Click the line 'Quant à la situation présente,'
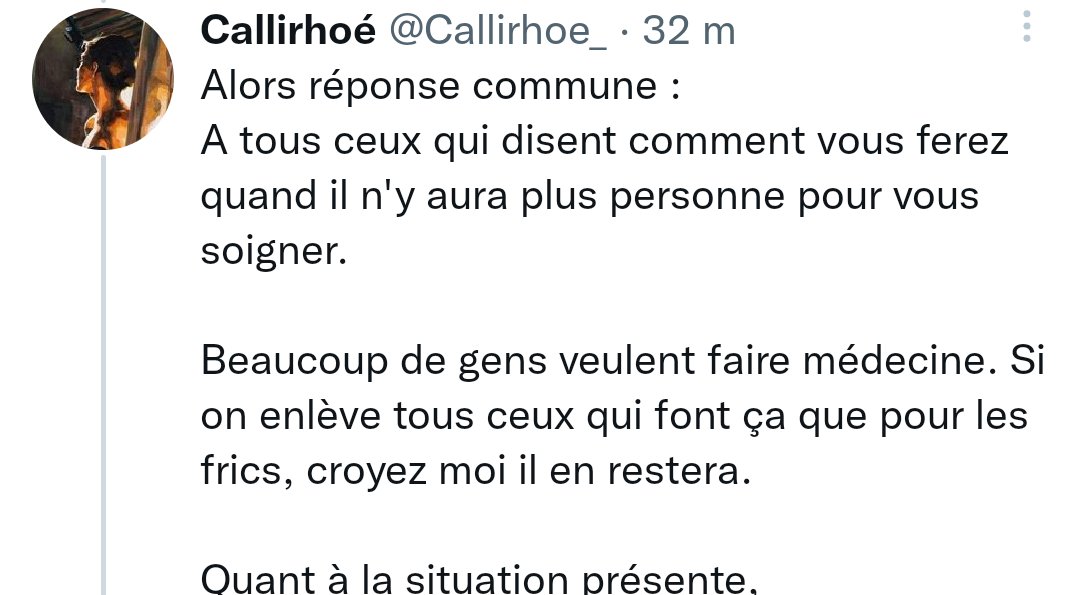1065x595 pixels. pyautogui.click(x=479, y=579)
